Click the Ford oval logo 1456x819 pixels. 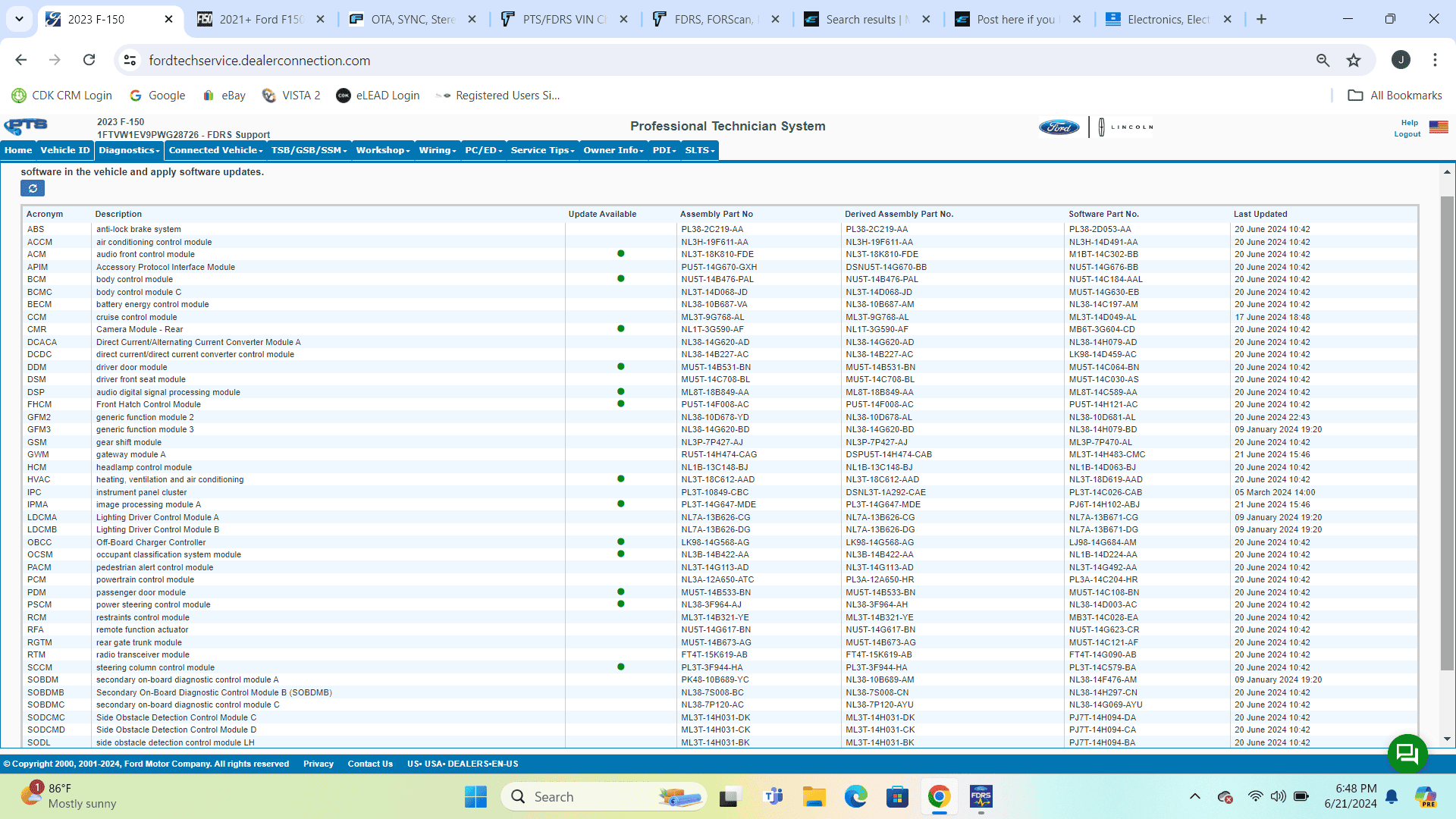tap(1059, 127)
